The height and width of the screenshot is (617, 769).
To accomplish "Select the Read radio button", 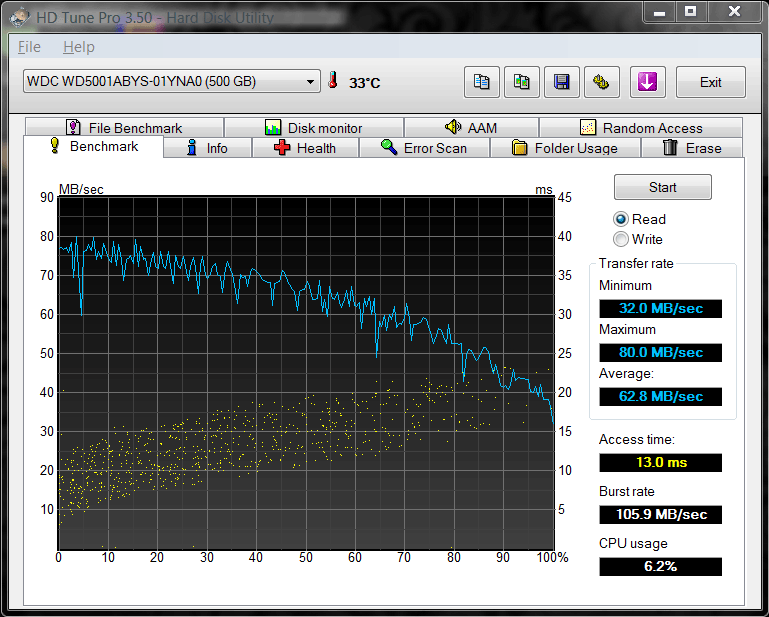I will click(x=621, y=219).
